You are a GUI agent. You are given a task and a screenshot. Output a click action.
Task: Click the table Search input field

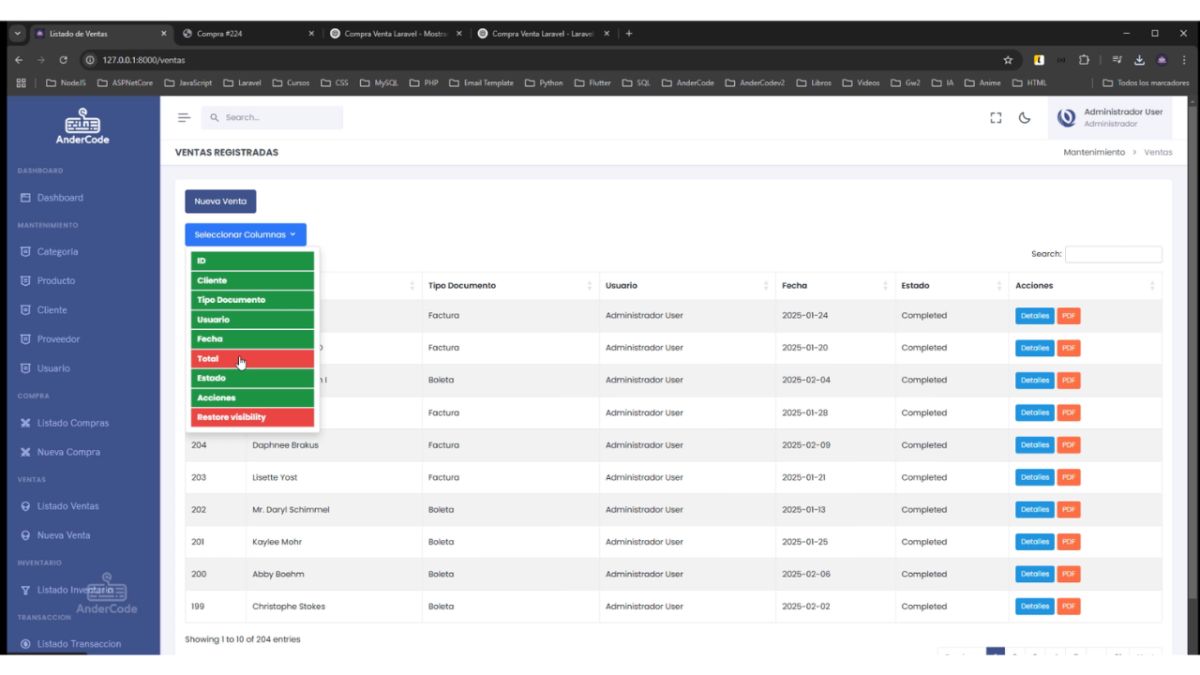[1113, 254]
